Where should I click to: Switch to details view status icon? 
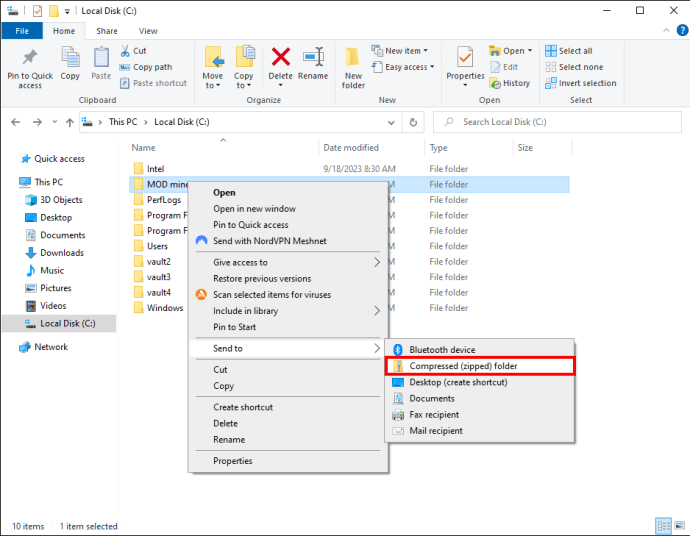click(663, 525)
